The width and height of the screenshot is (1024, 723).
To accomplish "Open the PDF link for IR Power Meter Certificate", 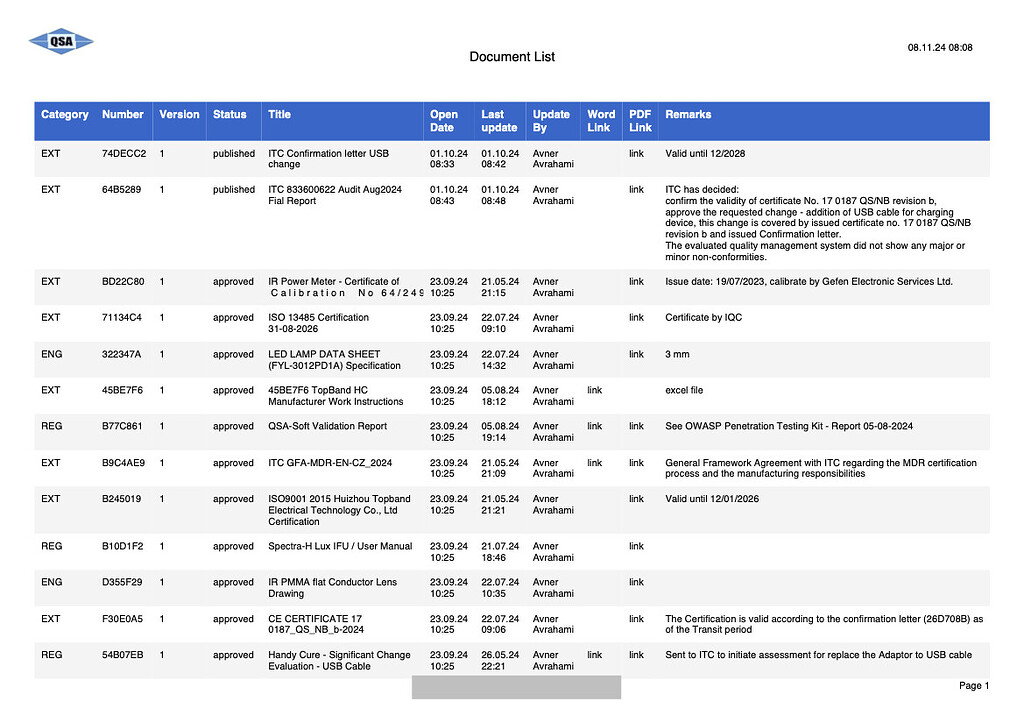I will click(637, 281).
